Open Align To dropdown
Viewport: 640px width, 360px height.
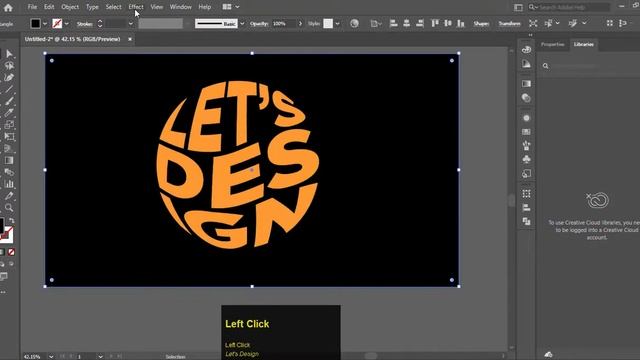tap(376, 24)
